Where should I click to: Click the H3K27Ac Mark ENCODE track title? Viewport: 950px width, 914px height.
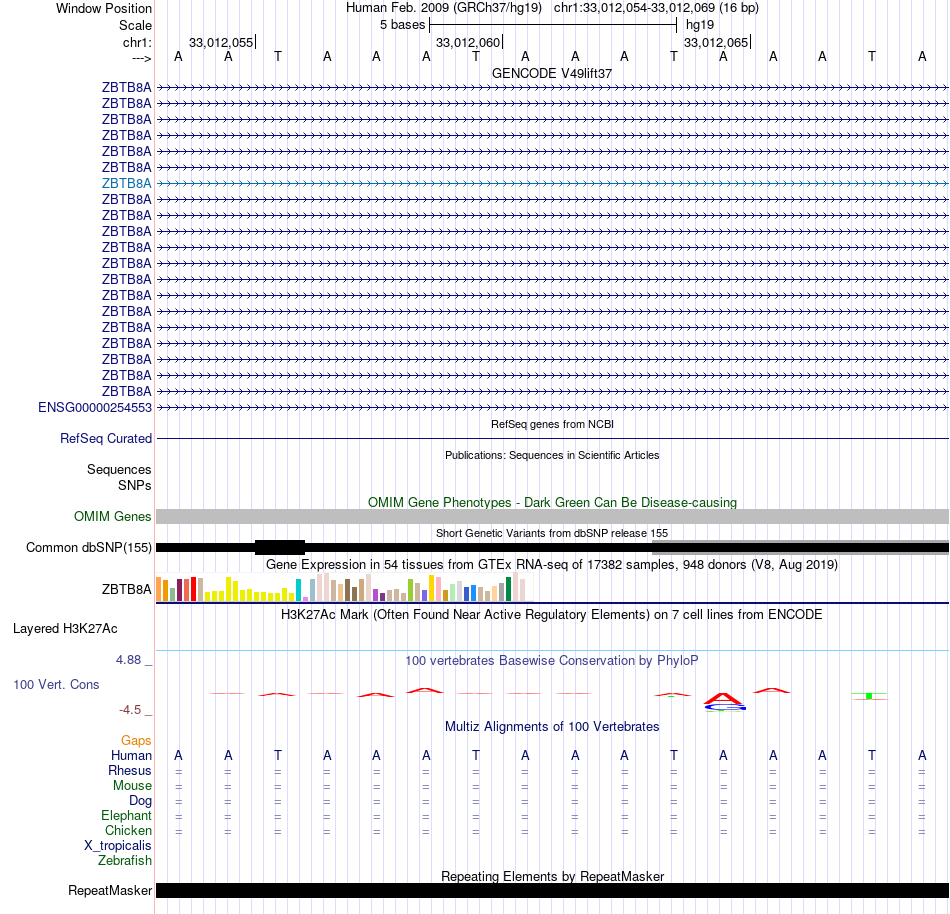552,614
